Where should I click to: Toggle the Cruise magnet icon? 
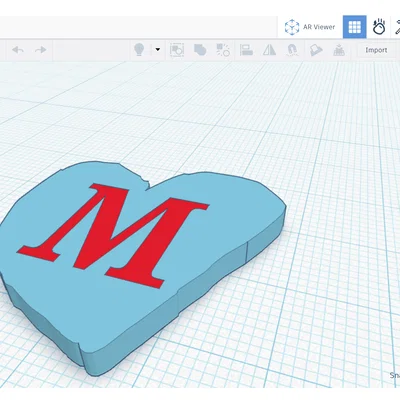[x=292, y=50]
